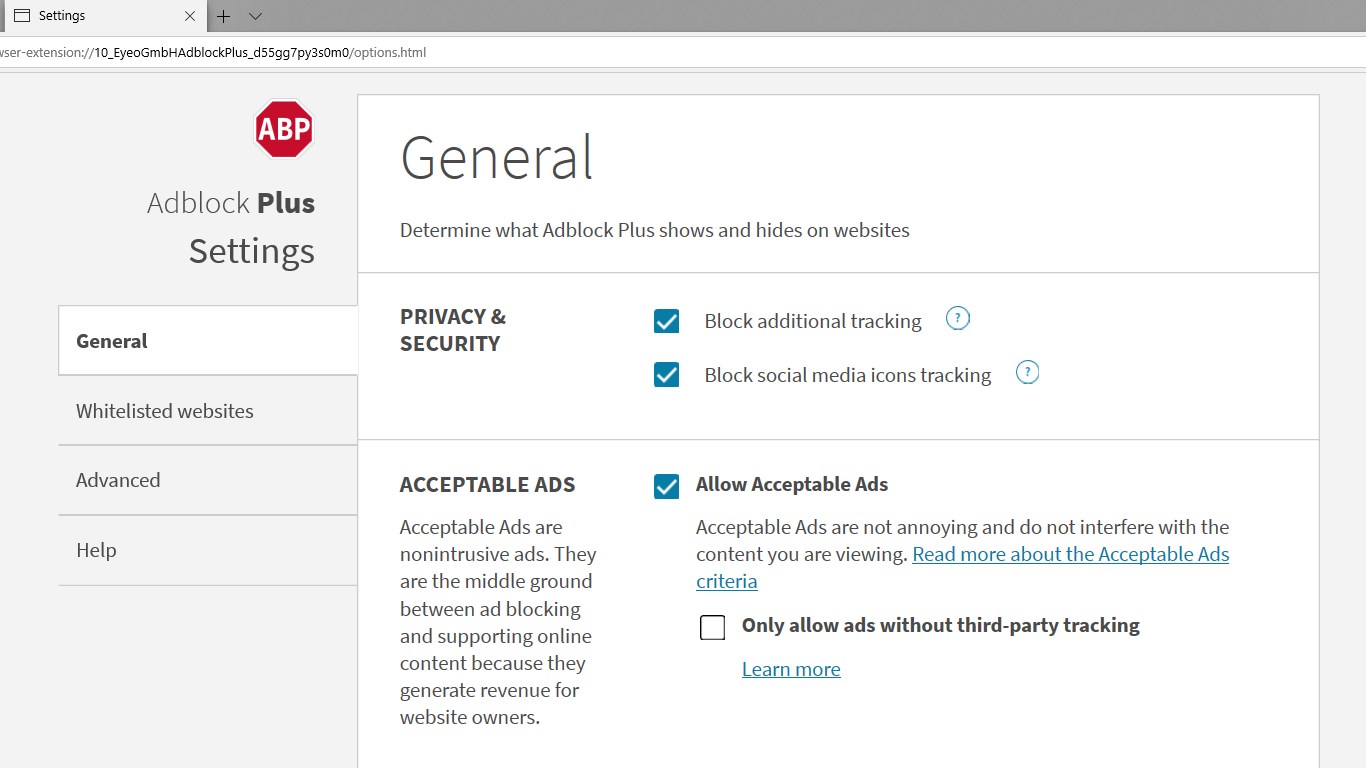Expand the tab list chevron

[x=254, y=16]
